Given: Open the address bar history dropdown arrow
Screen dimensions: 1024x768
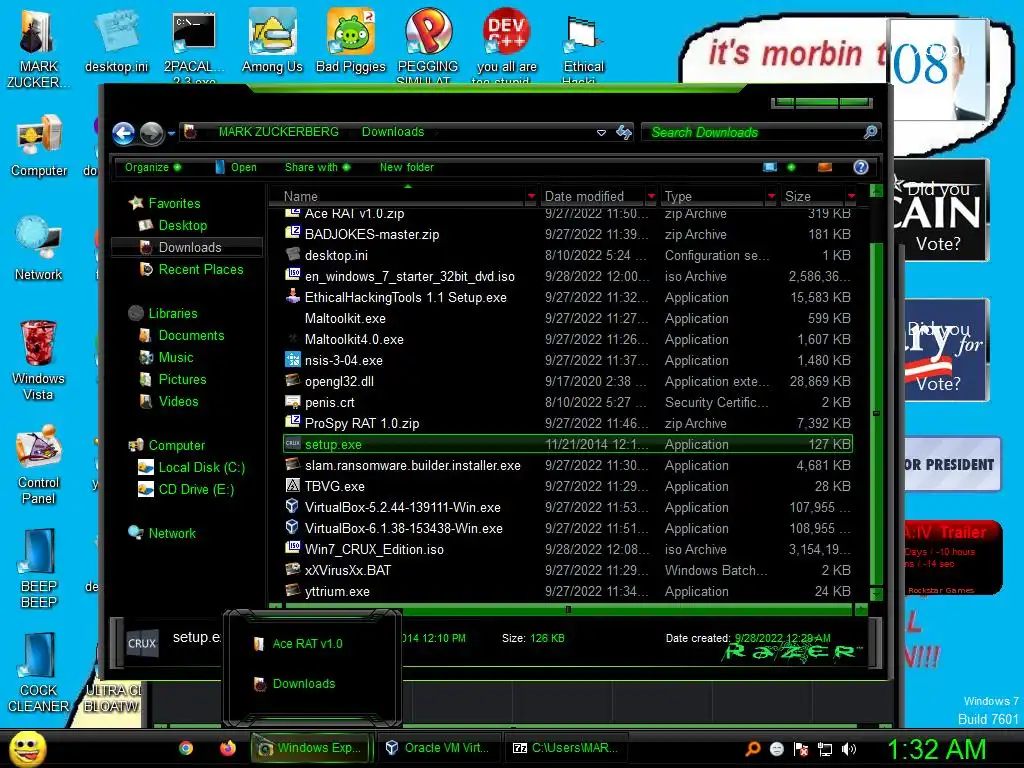Looking at the screenshot, I should pyautogui.click(x=601, y=133).
